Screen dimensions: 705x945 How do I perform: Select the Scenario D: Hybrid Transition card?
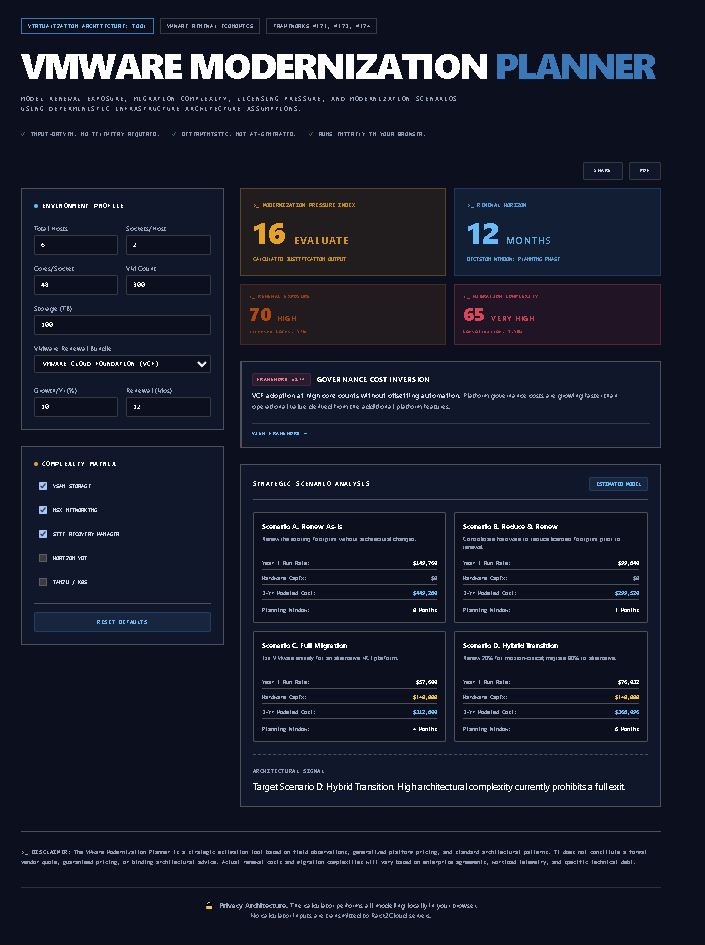(551, 686)
